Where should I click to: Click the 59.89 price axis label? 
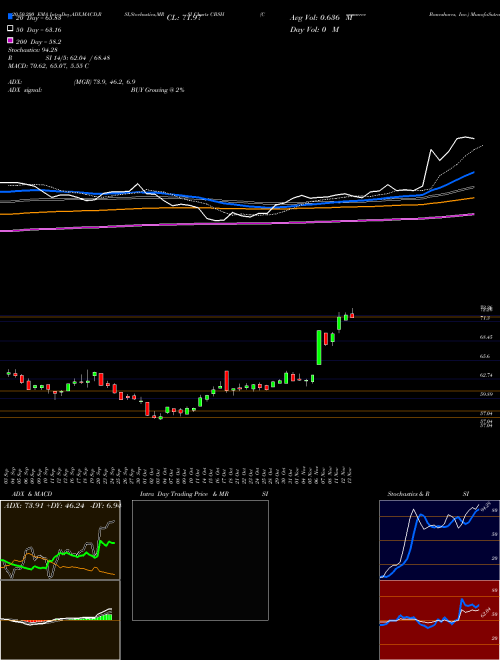point(485,394)
